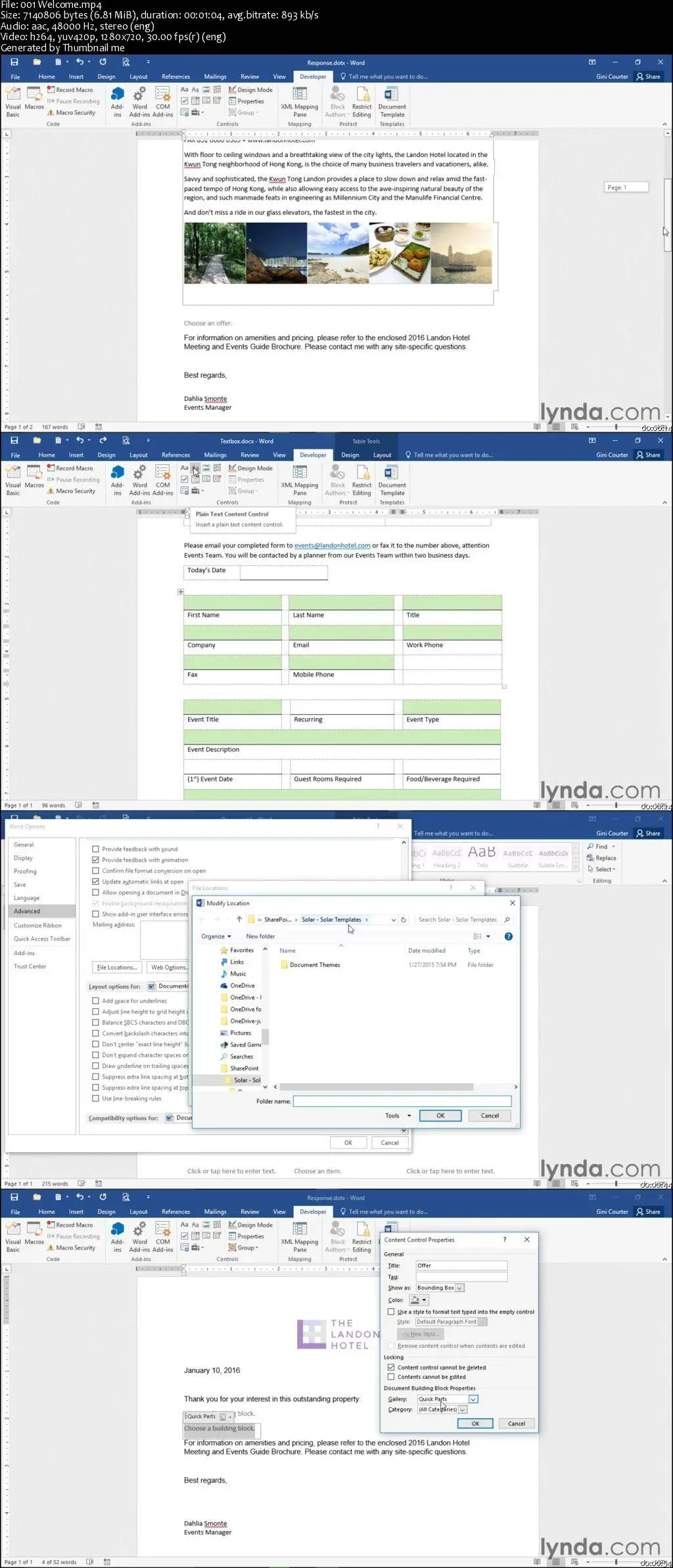The height and width of the screenshot is (1568, 673).
Task: Click table move handle above First Name table
Action: (x=181, y=592)
